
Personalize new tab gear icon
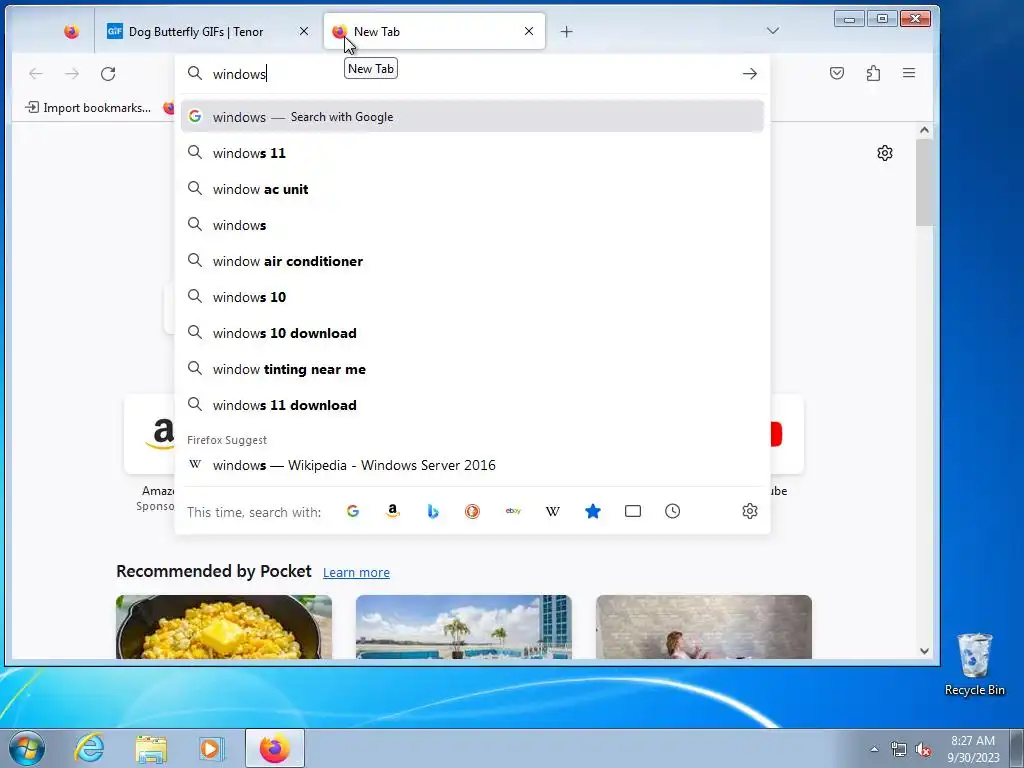885,153
